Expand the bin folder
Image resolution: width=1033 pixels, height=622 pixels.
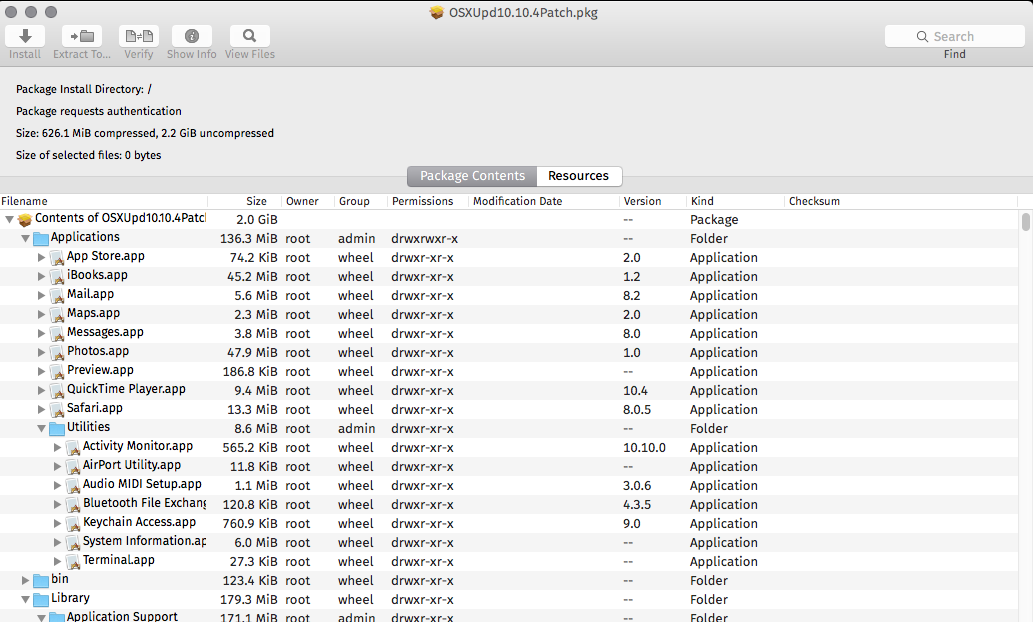(x=26, y=580)
